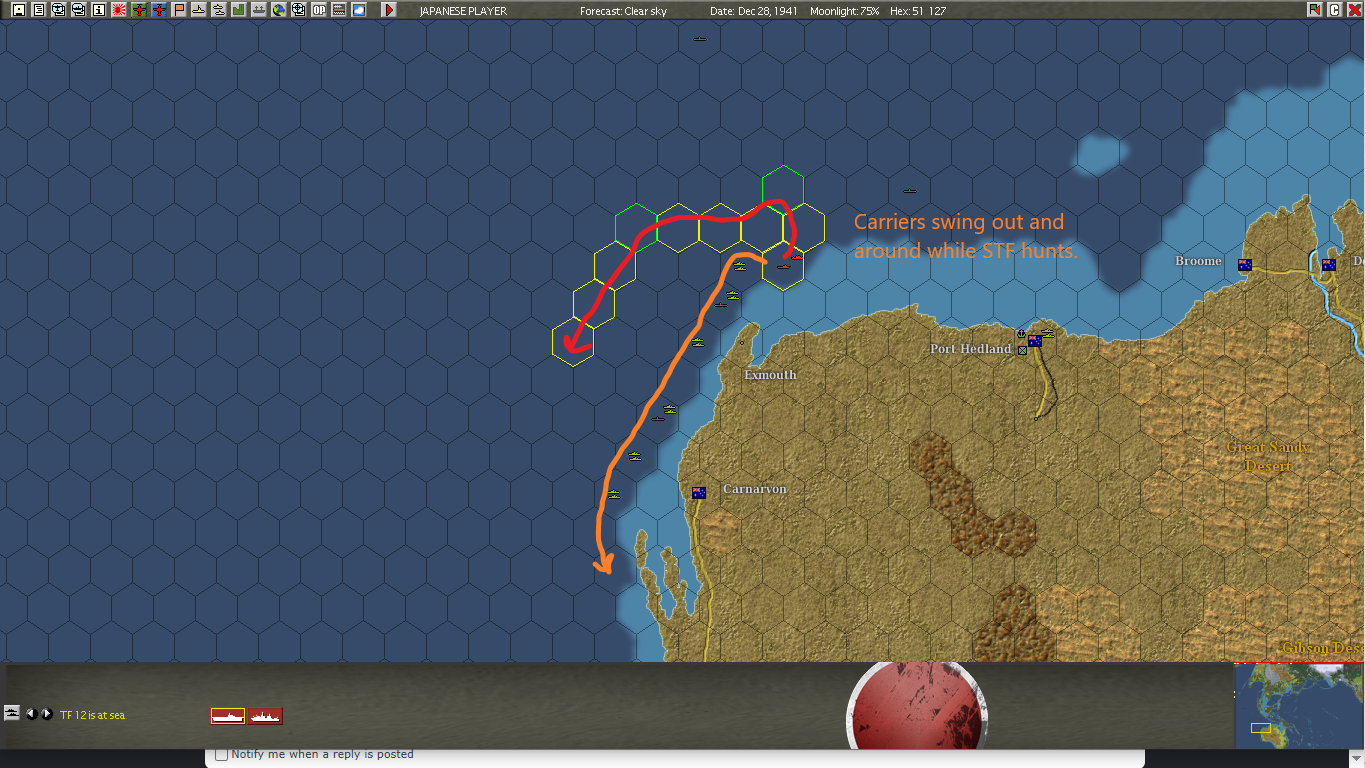This screenshot has height=768, width=1366.
Task: Click the Port Hedland base flag
Action: 1035,341
